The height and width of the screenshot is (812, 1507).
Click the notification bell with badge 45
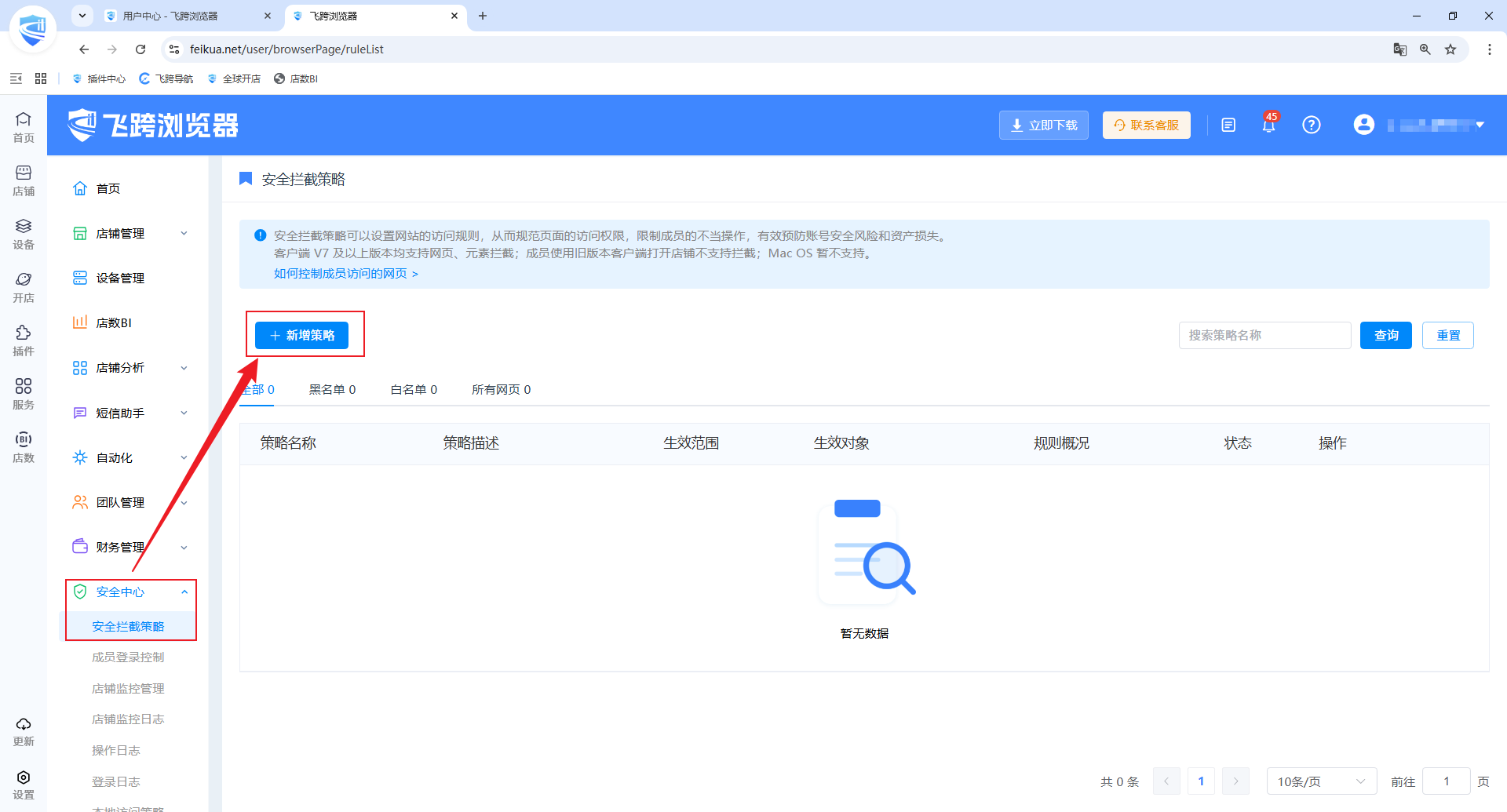coord(1269,124)
